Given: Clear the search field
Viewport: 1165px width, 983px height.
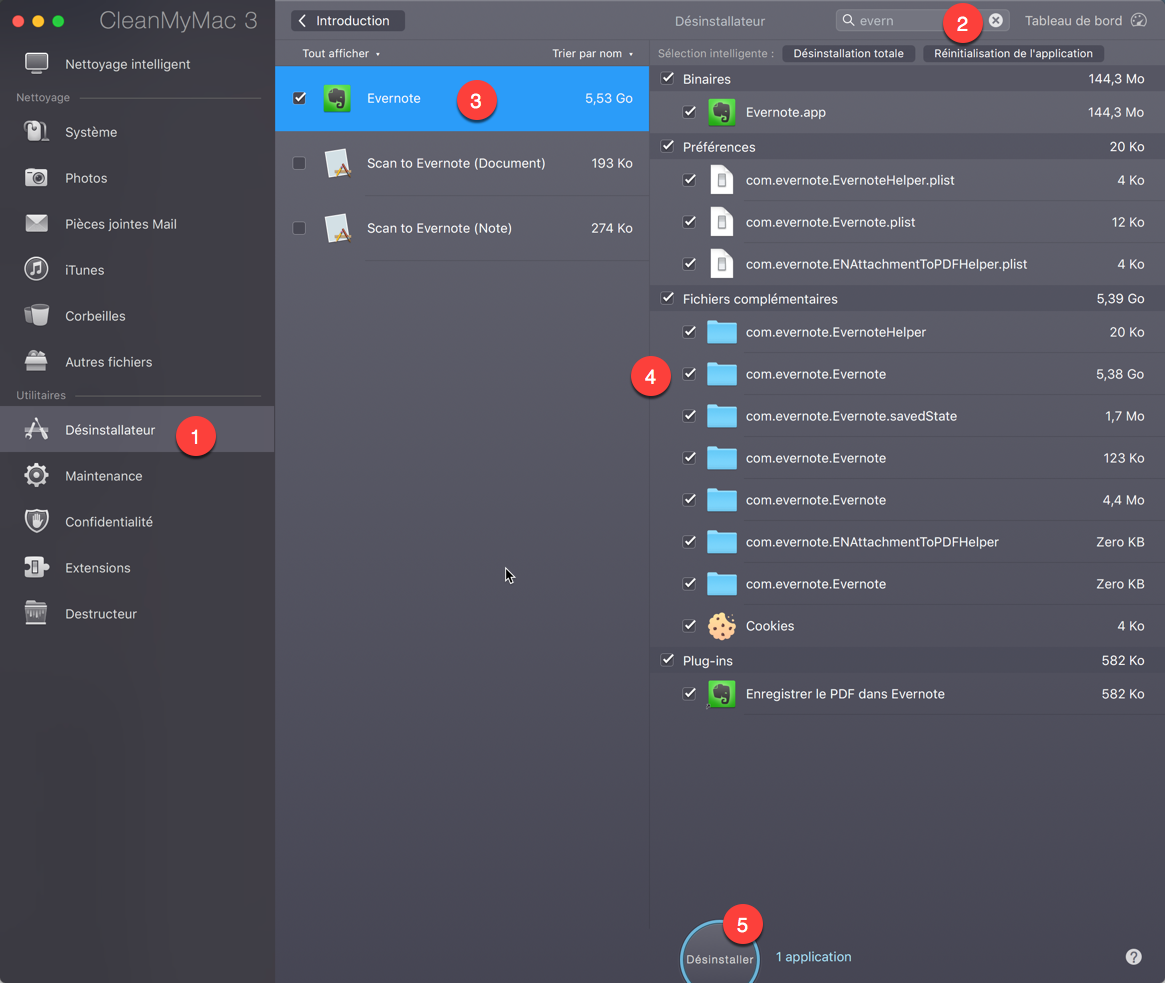Looking at the screenshot, I should click(x=996, y=21).
